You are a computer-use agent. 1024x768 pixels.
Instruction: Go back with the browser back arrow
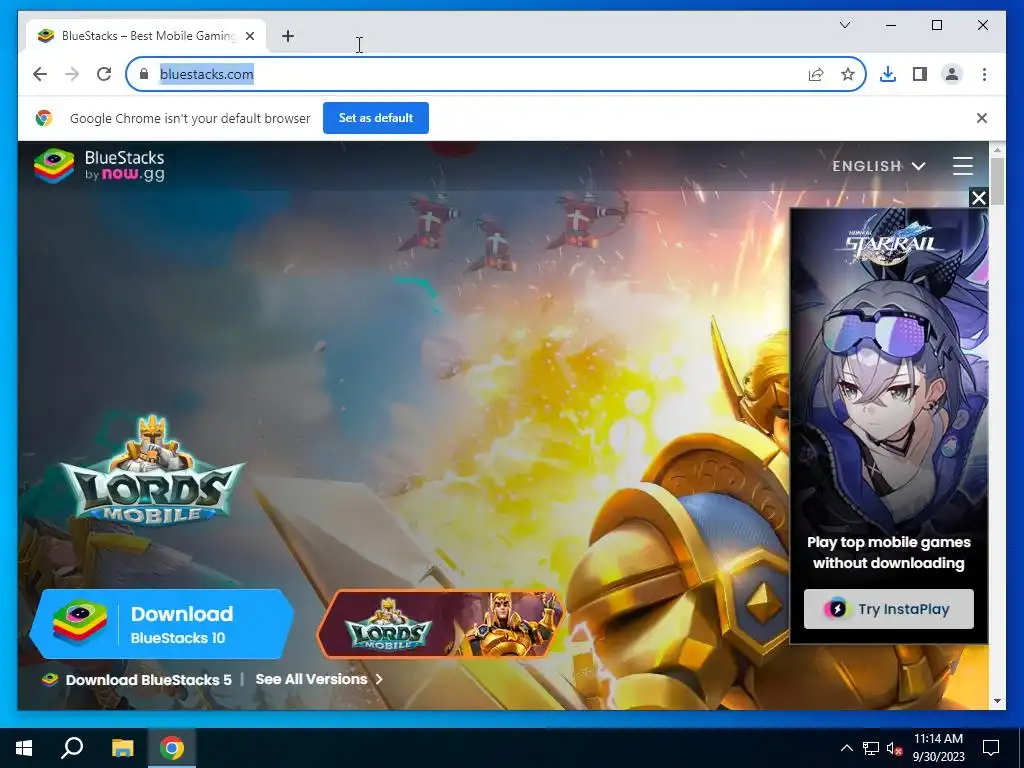[x=40, y=74]
